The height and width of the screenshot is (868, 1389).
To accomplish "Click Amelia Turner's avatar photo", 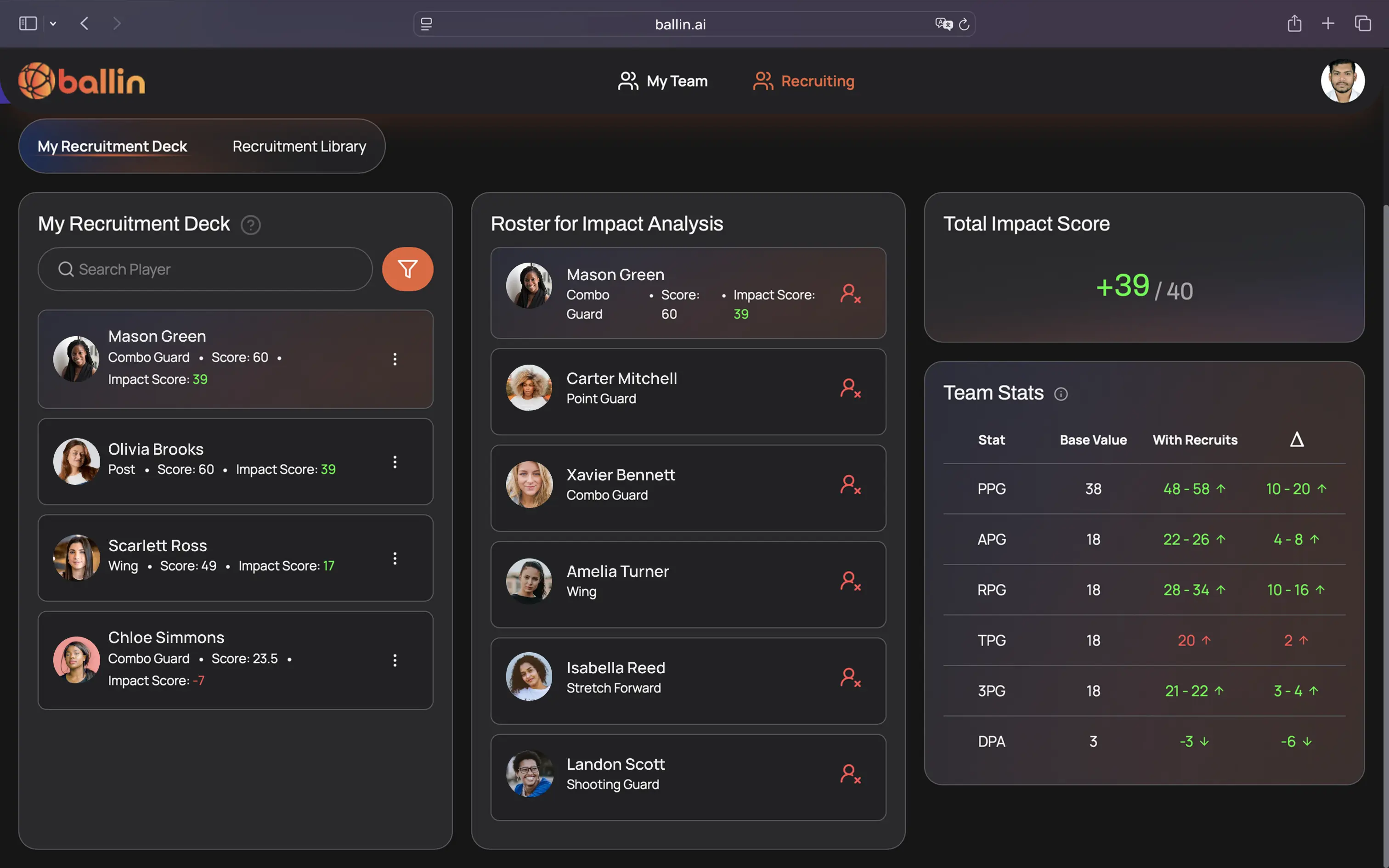I will (x=529, y=581).
